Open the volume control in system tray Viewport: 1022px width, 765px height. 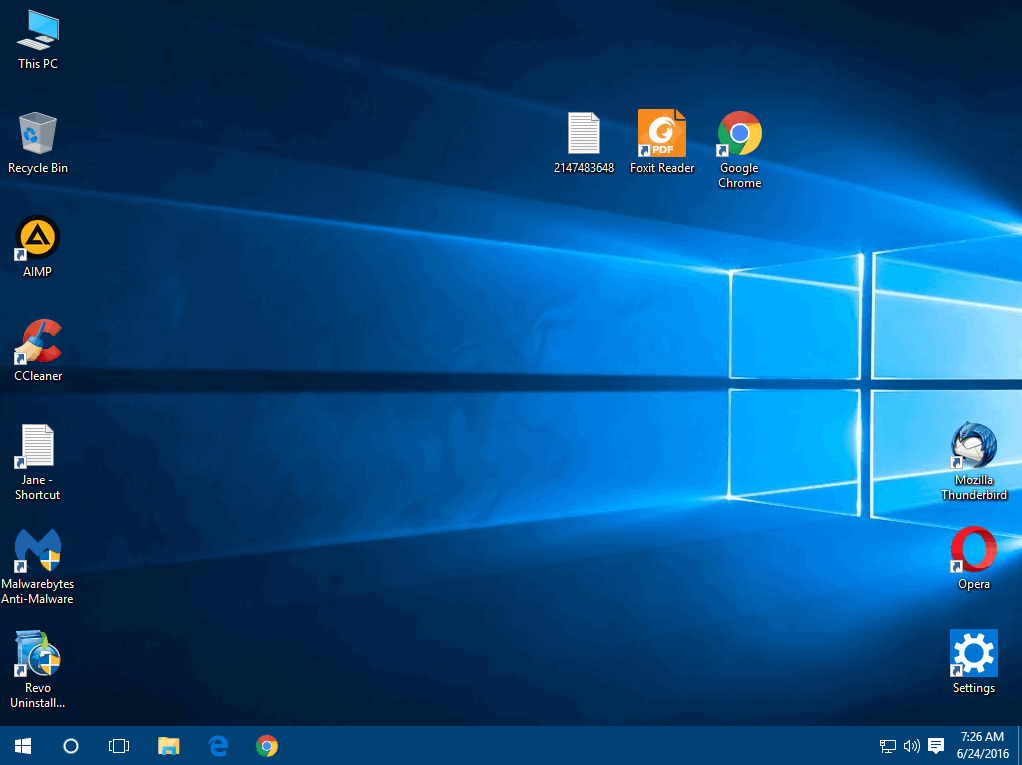tap(911, 745)
